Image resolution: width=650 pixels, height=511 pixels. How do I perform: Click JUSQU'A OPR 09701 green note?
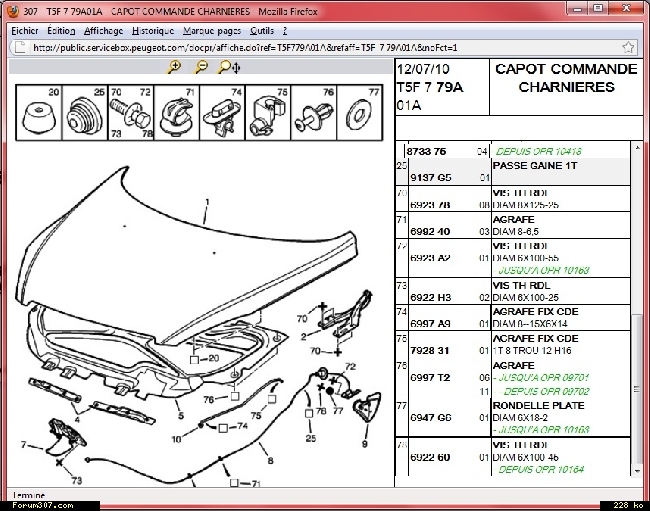[x=541, y=378]
